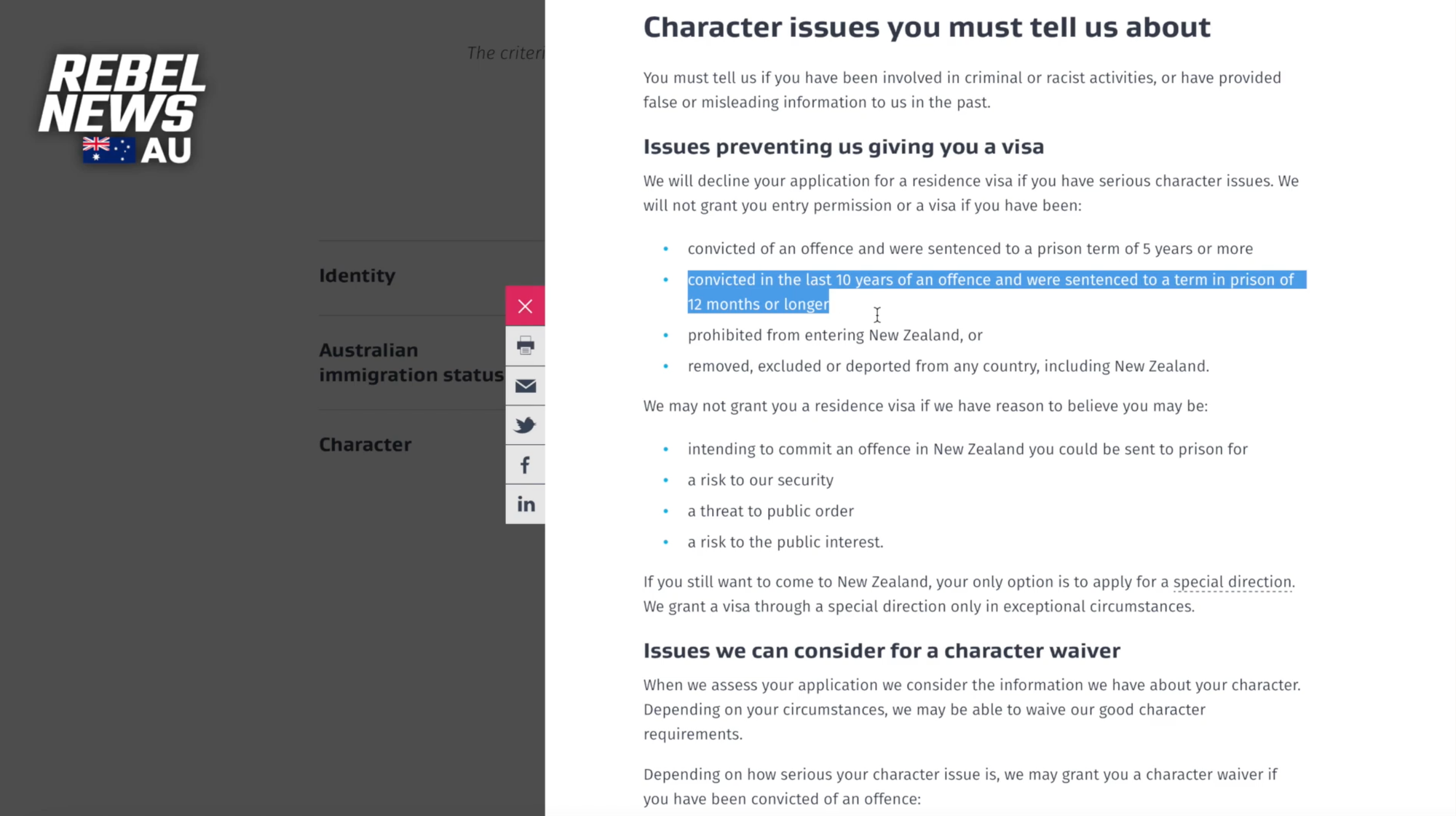
Task: Click the 'prohibited from entering New Zealand' bullet
Action: coord(834,336)
